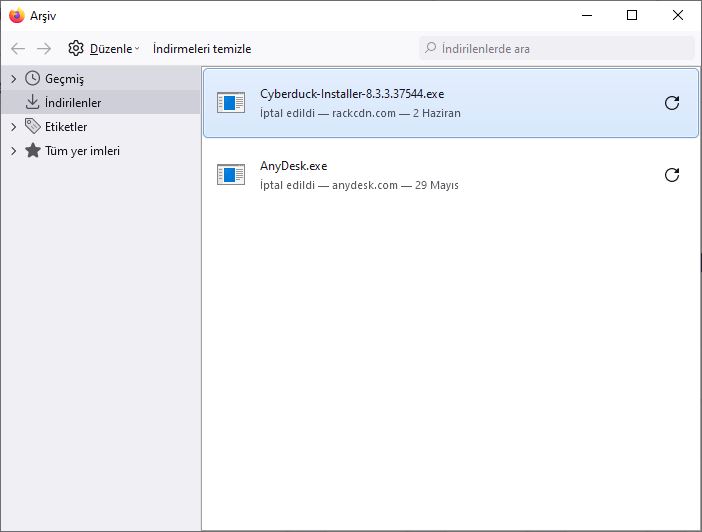The width and height of the screenshot is (702, 532).
Task: Click İndirmeleri temizle button
Action: click(202, 48)
